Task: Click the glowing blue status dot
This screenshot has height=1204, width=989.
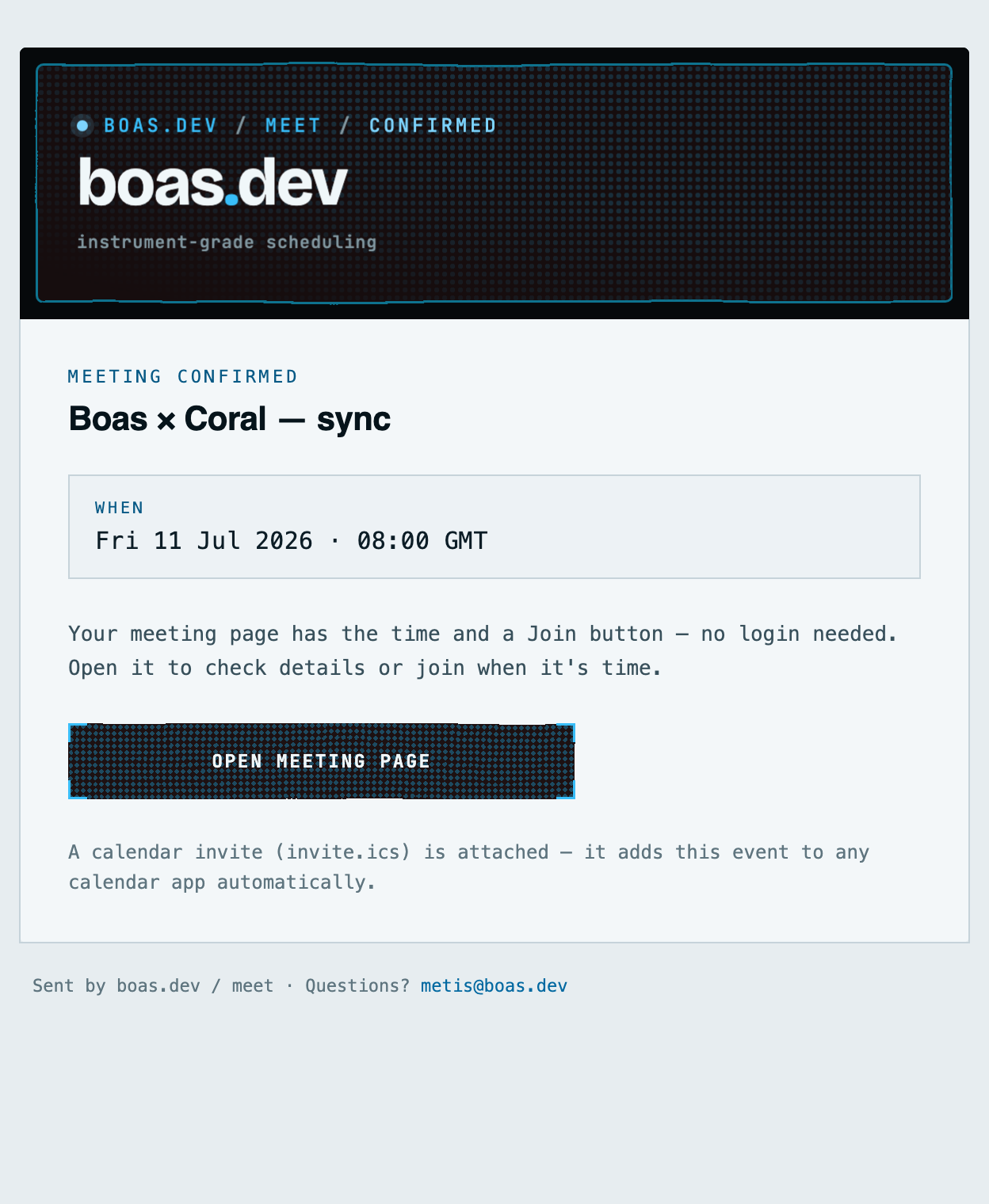Action: pyautogui.click(x=82, y=126)
